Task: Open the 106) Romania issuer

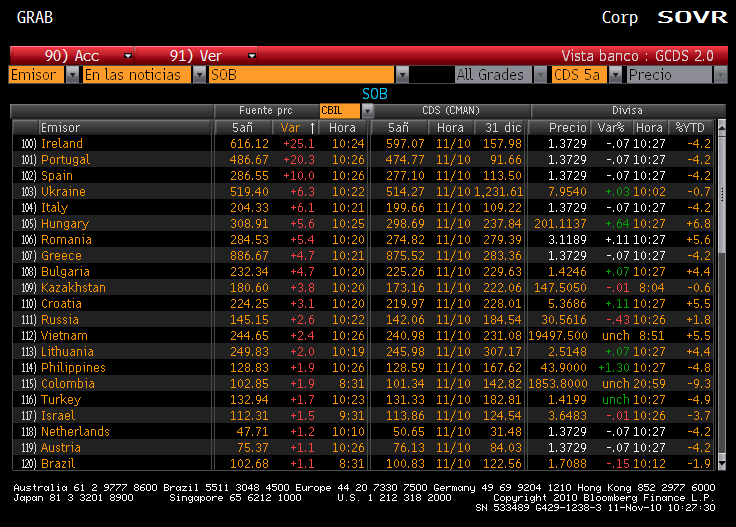Action: [66, 240]
